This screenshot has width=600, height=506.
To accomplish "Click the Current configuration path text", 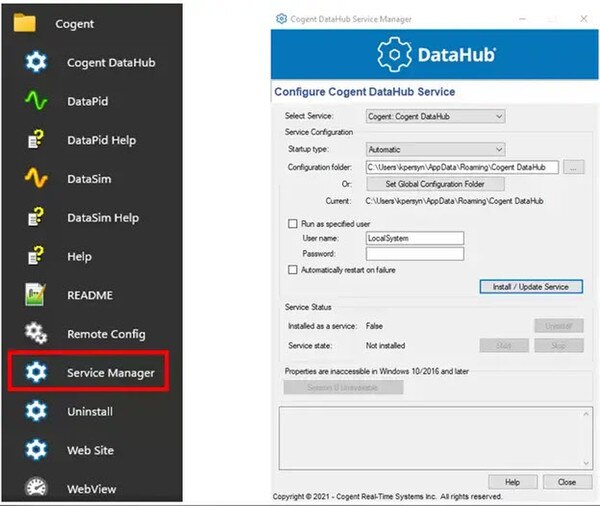I will pyautogui.click(x=455, y=201).
